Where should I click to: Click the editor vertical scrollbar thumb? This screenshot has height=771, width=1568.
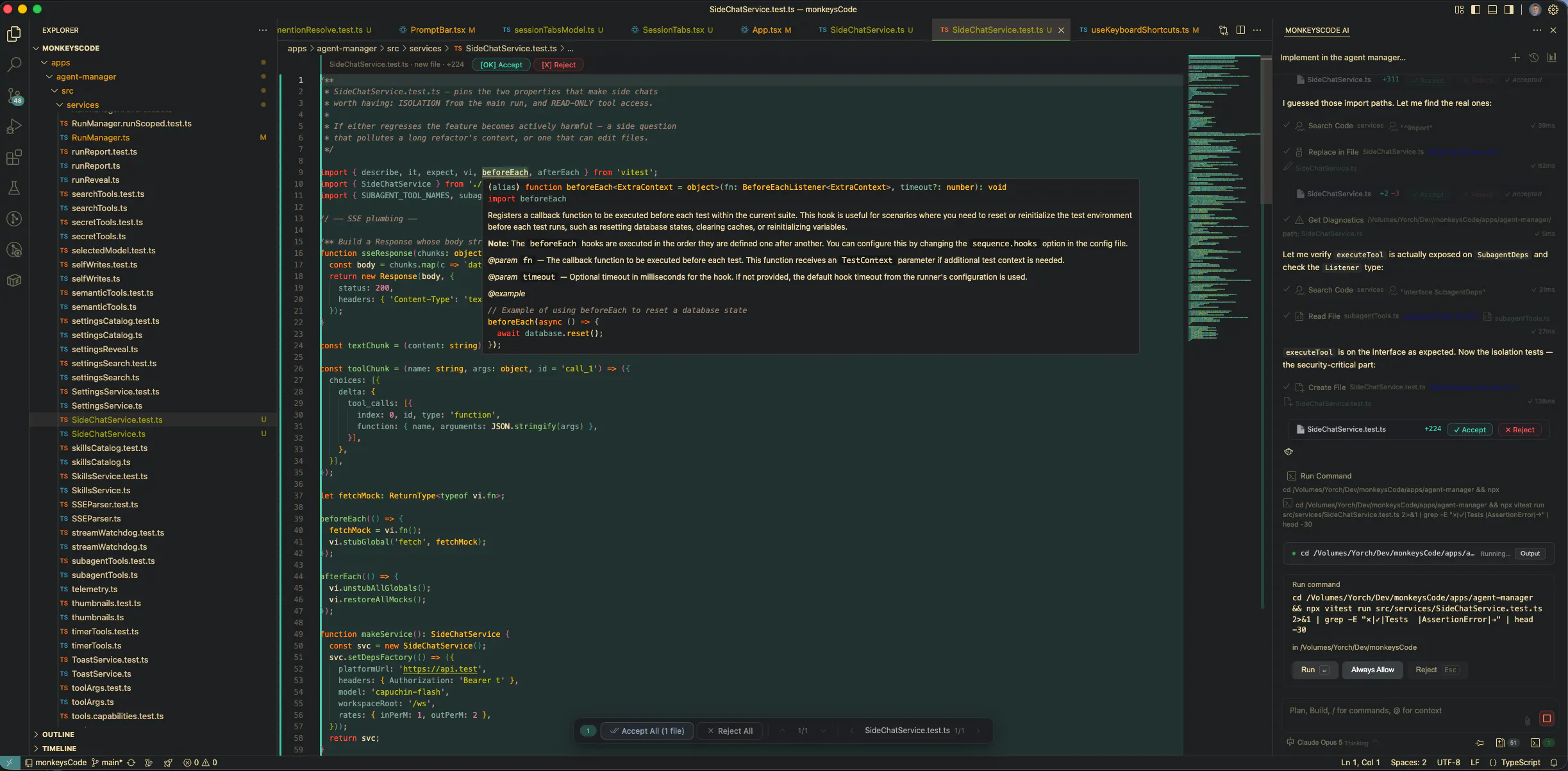[x=1266, y=131]
